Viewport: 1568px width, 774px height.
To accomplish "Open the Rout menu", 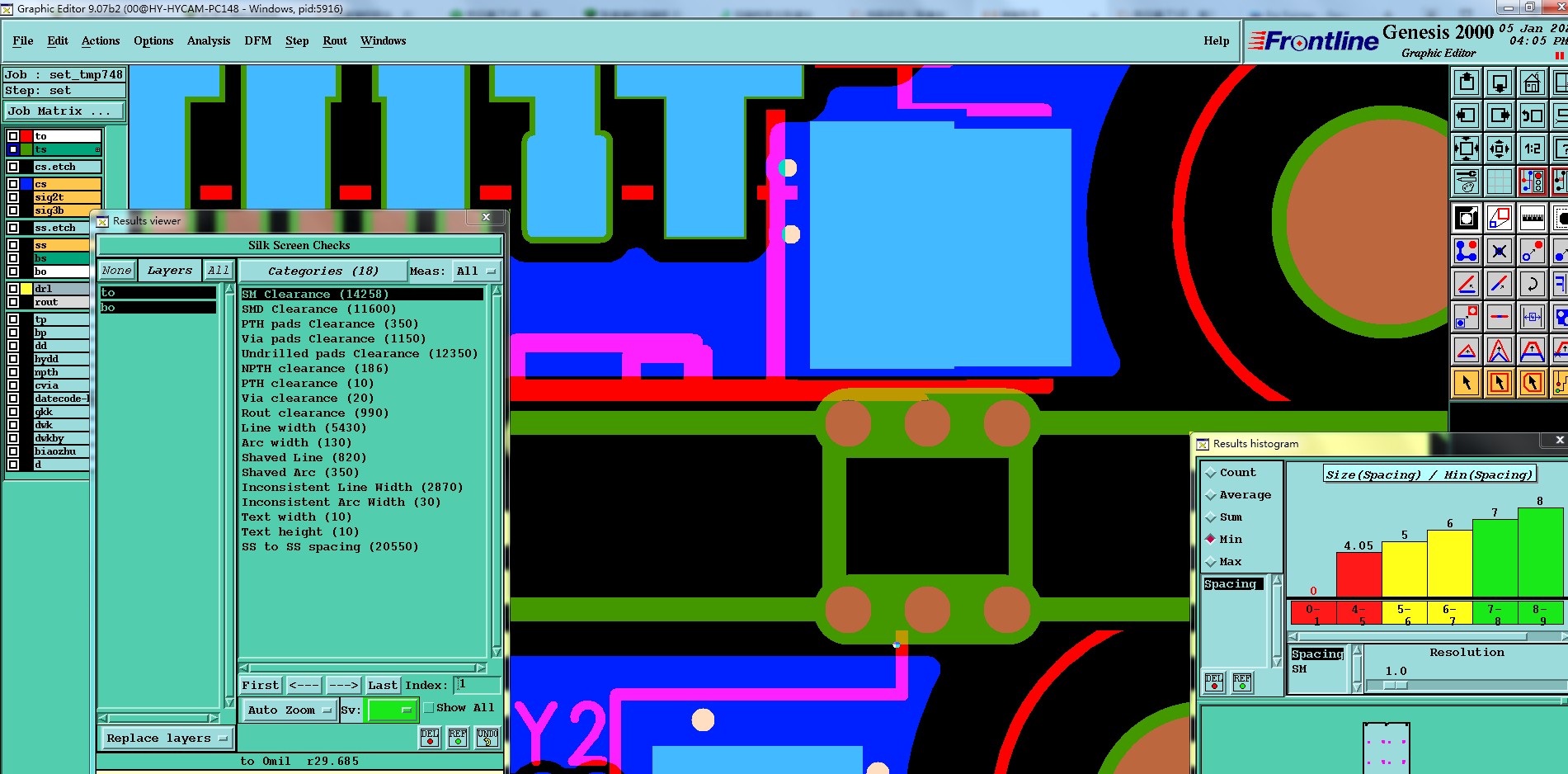I will [x=335, y=40].
